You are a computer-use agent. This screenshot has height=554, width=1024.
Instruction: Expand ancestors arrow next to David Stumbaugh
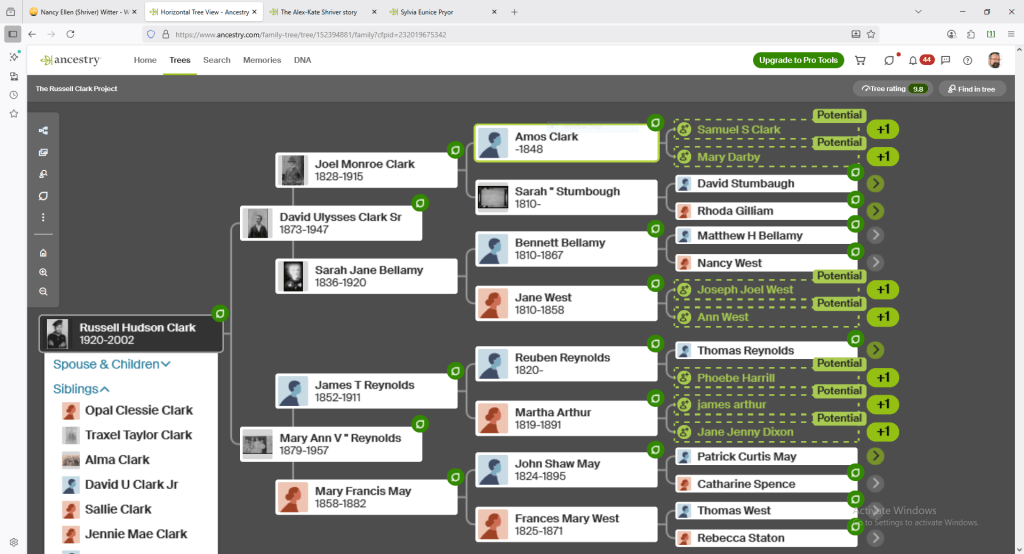click(x=876, y=184)
